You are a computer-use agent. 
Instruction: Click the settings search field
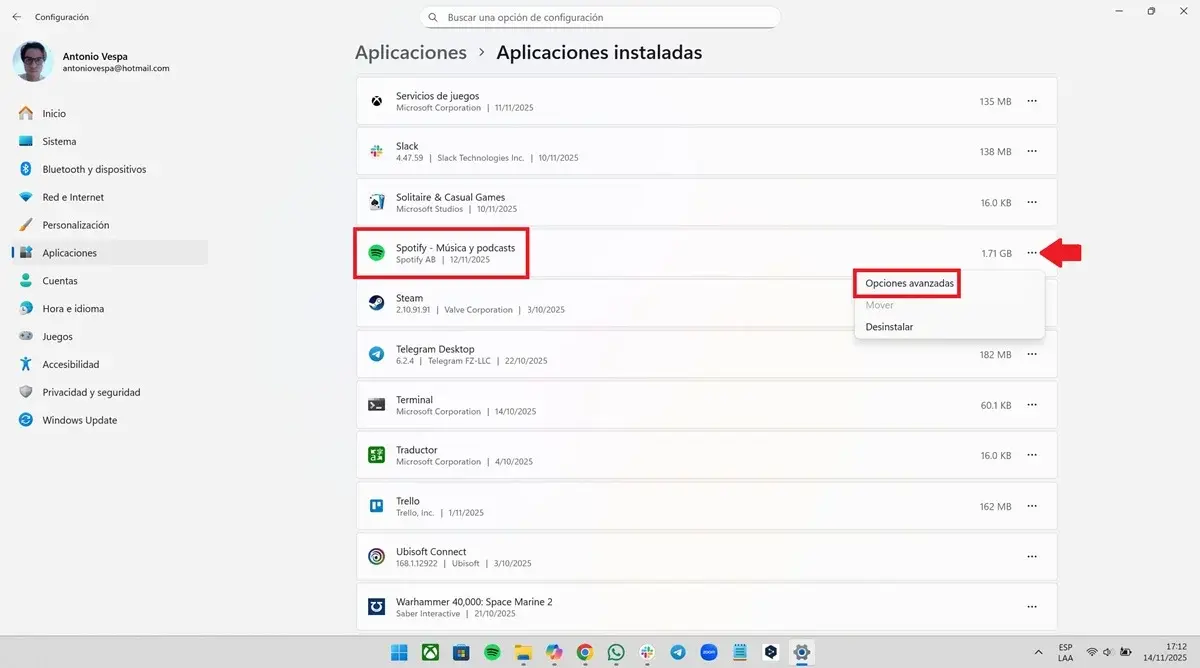(x=600, y=17)
